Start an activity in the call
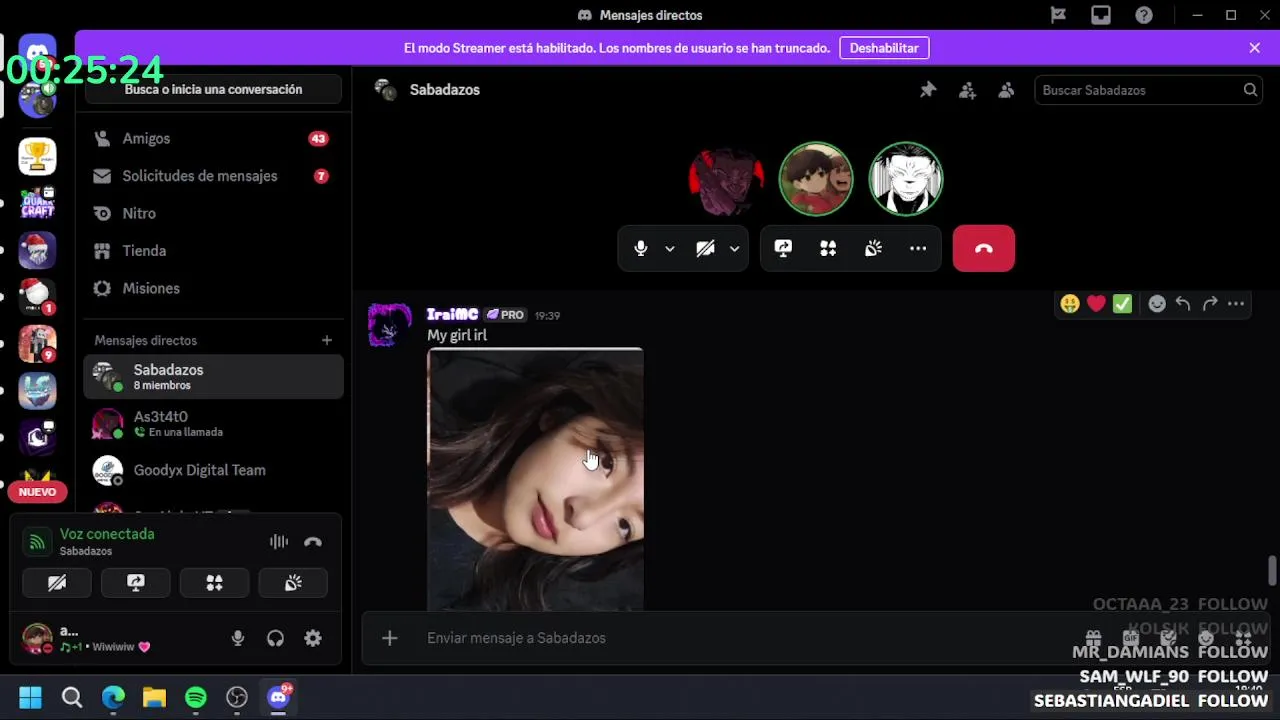Screen dimensions: 1280x720 click(x=828, y=249)
